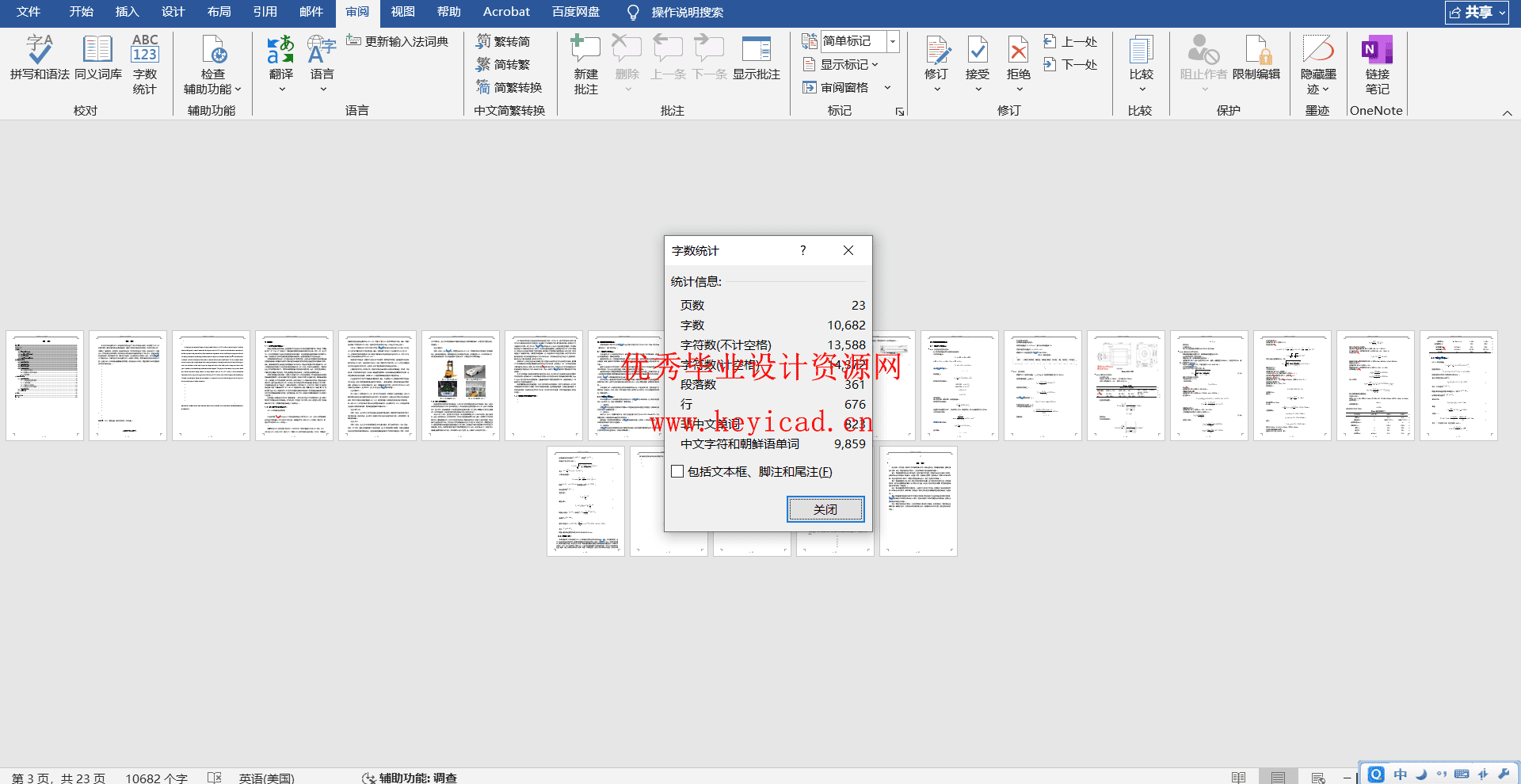Switch to Read Mode view in the status bar
Viewport: 1521px width, 784px height.
click(1239, 778)
